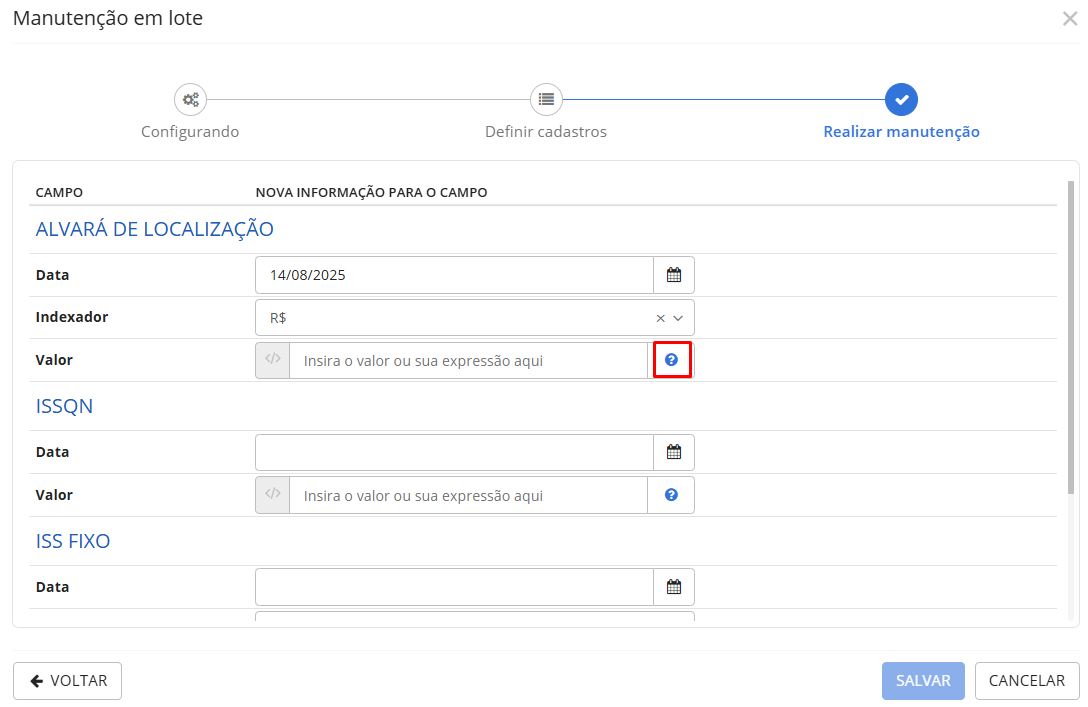Screen dimensions: 1088x707
Task: Select the Configurando step label
Action: coord(190,132)
